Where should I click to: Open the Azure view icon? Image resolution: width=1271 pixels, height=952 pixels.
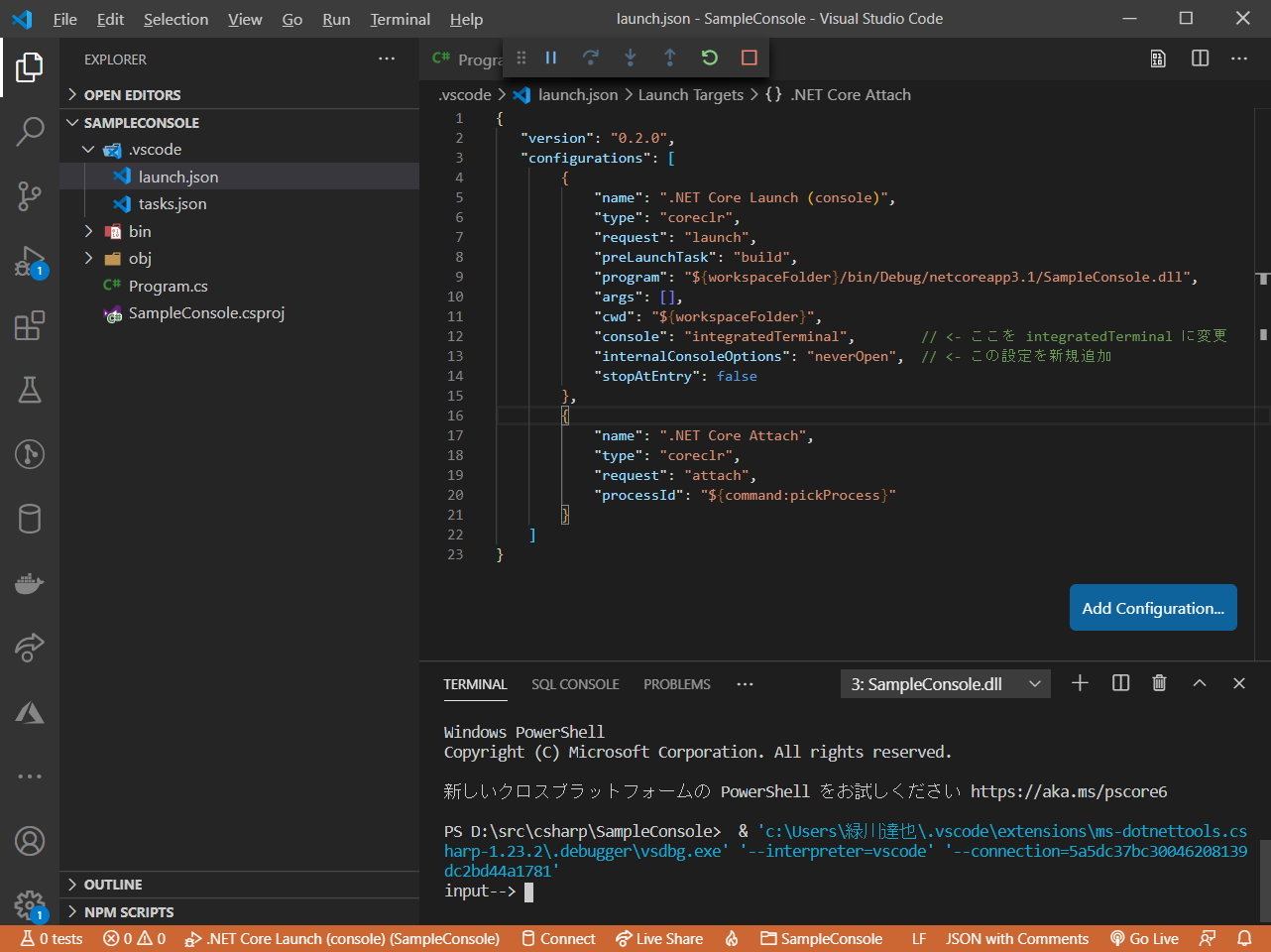click(x=30, y=712)
